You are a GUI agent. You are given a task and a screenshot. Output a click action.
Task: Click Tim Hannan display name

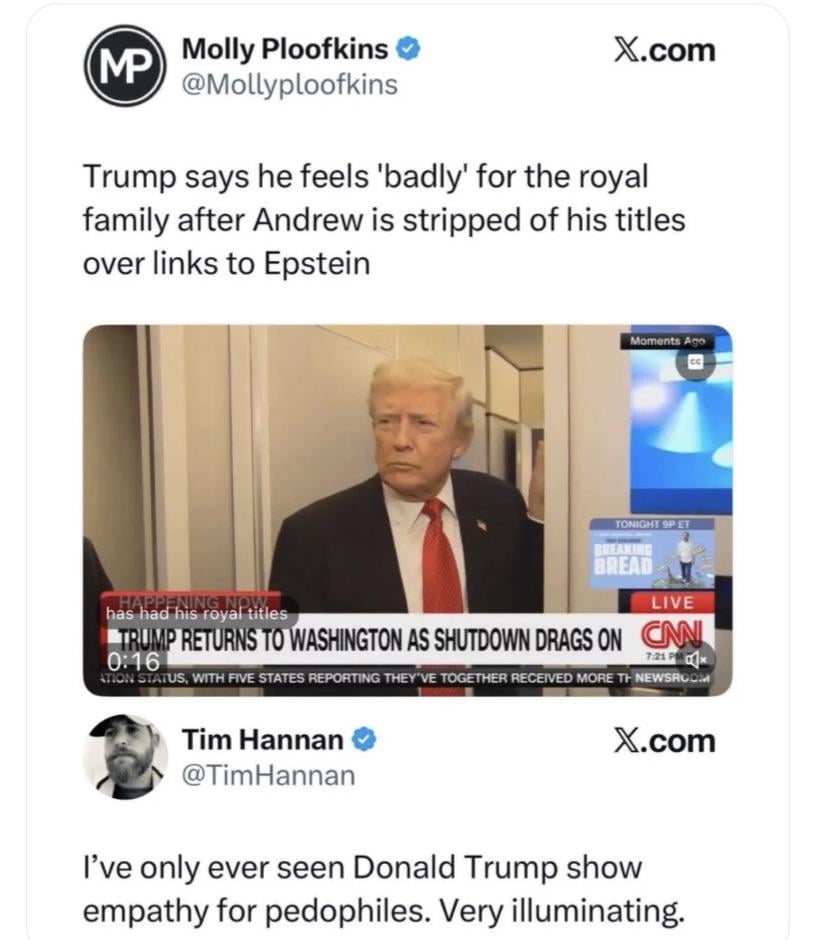pyautogui.click(x=262, y=739)
